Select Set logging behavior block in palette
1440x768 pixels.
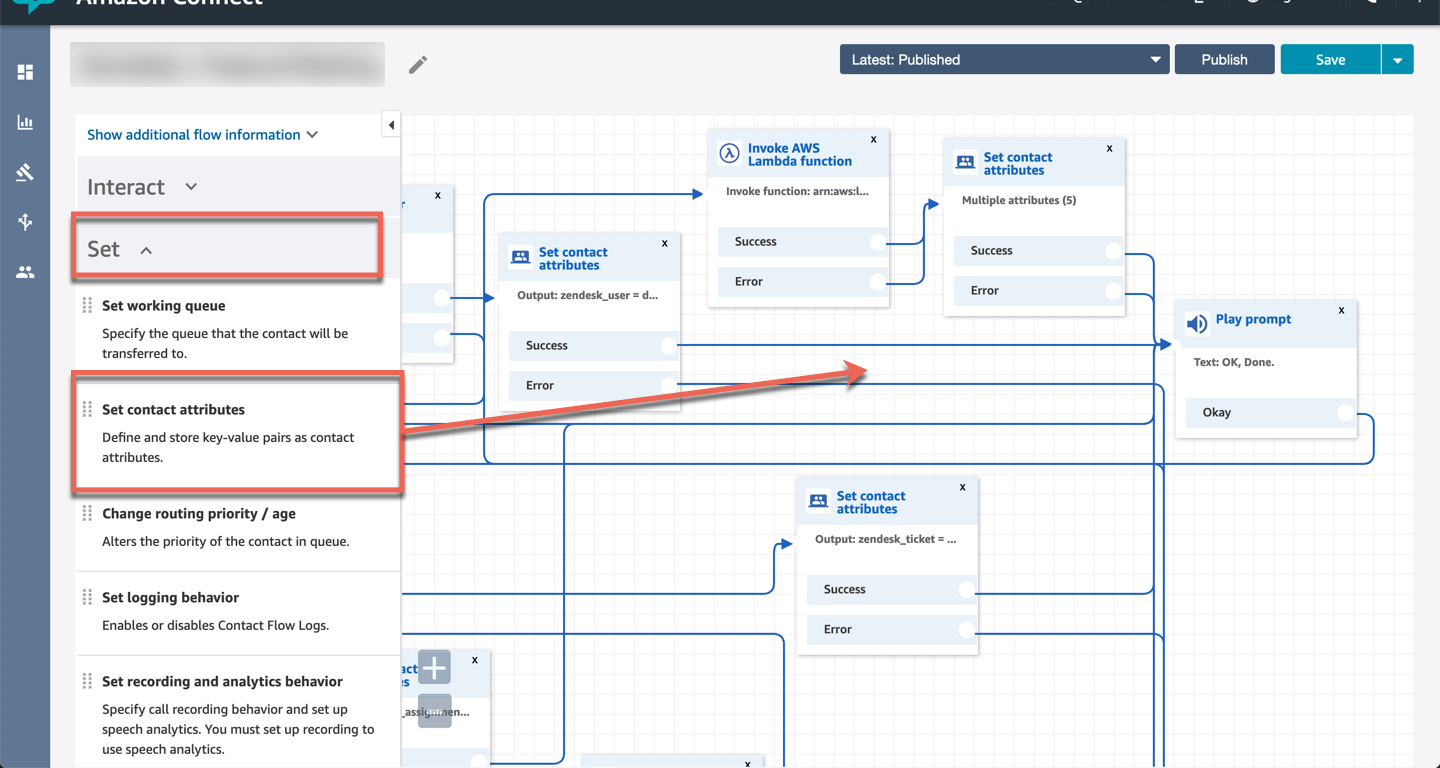click(170, 598)
